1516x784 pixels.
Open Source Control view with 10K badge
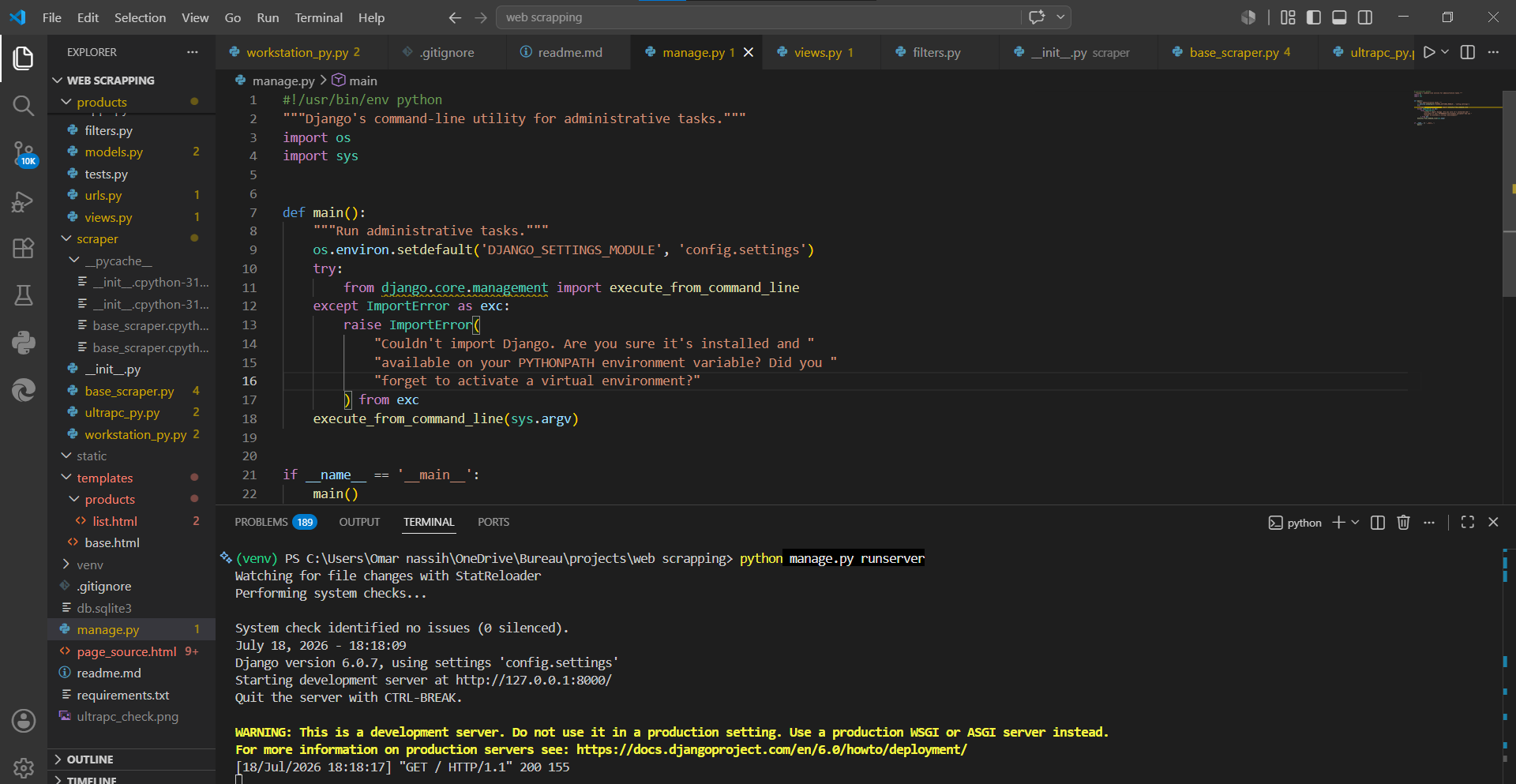(24, 153)
